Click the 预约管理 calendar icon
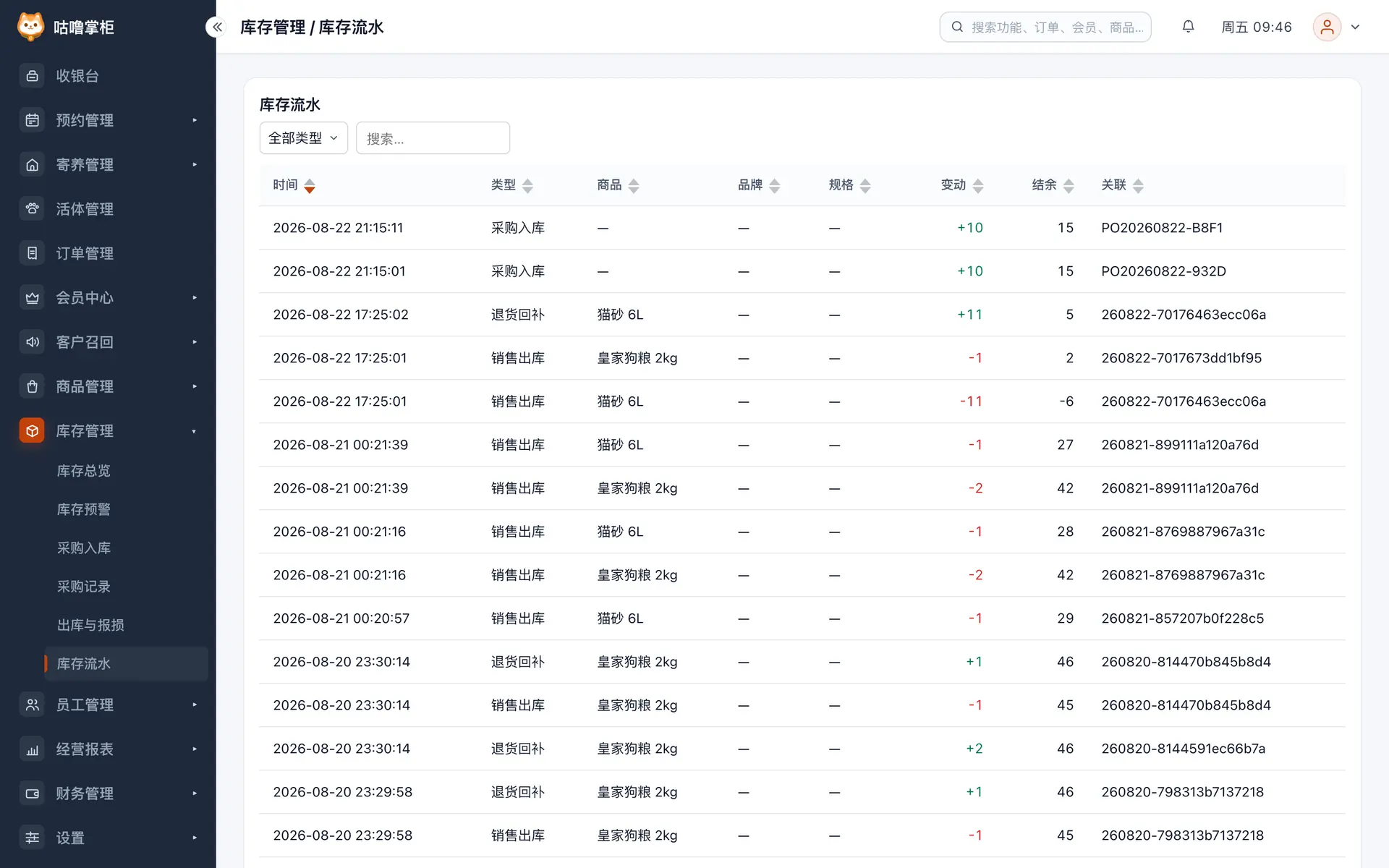The width and height of the screenshot is (1389, 868). click(32, 120)
